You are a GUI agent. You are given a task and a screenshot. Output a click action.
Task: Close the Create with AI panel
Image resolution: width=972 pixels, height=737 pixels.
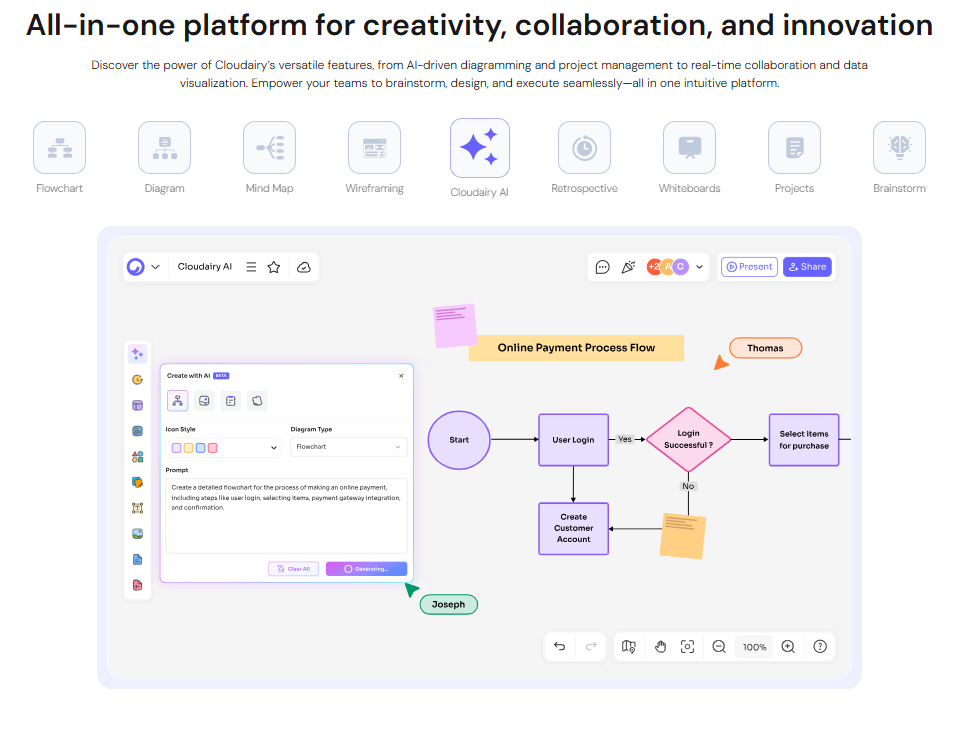pos(401,376)
